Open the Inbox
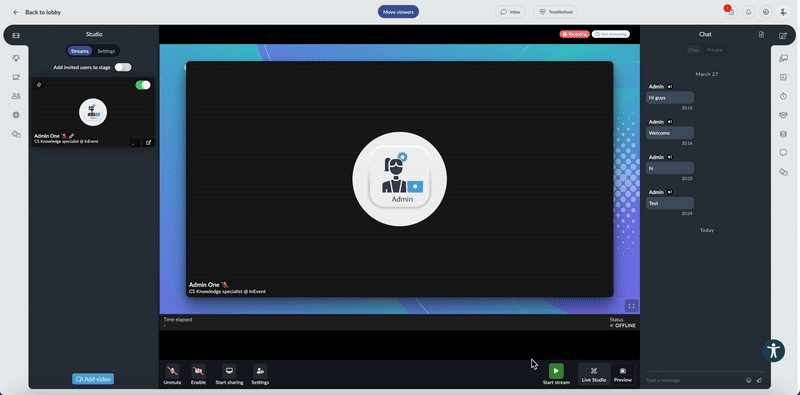 point(510,12)
